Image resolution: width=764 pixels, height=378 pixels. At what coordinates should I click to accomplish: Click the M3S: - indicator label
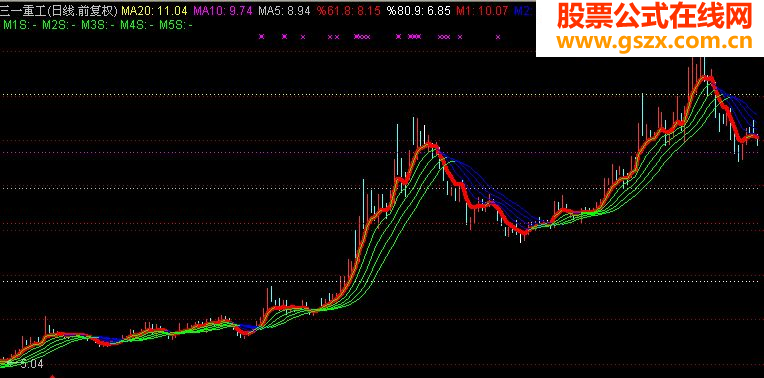(x=97, y=25)
